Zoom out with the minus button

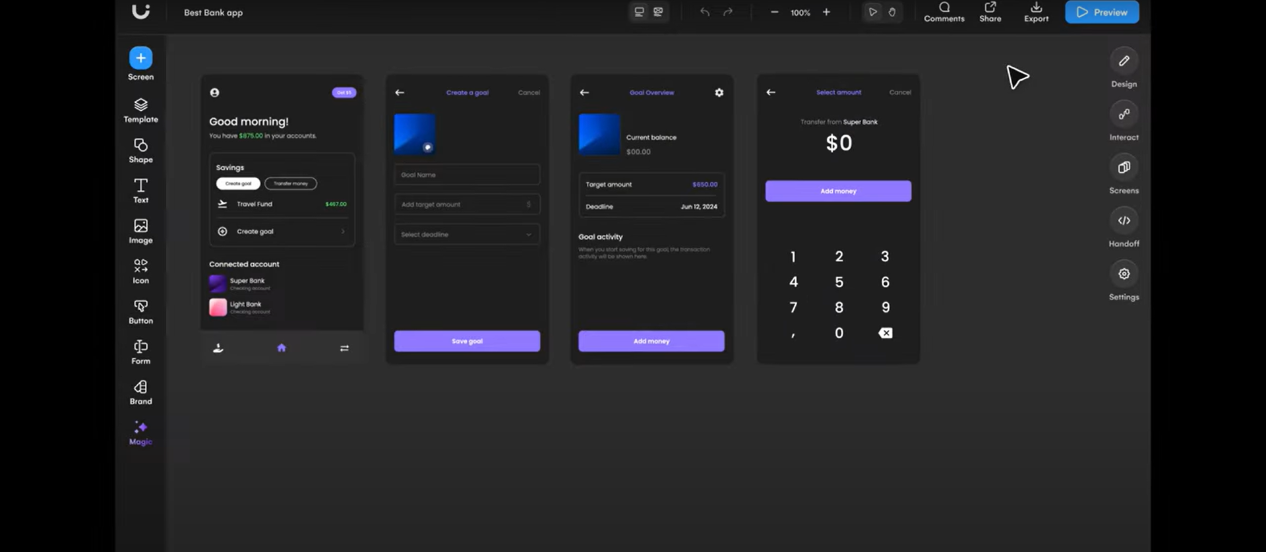(x=774, y=12)
